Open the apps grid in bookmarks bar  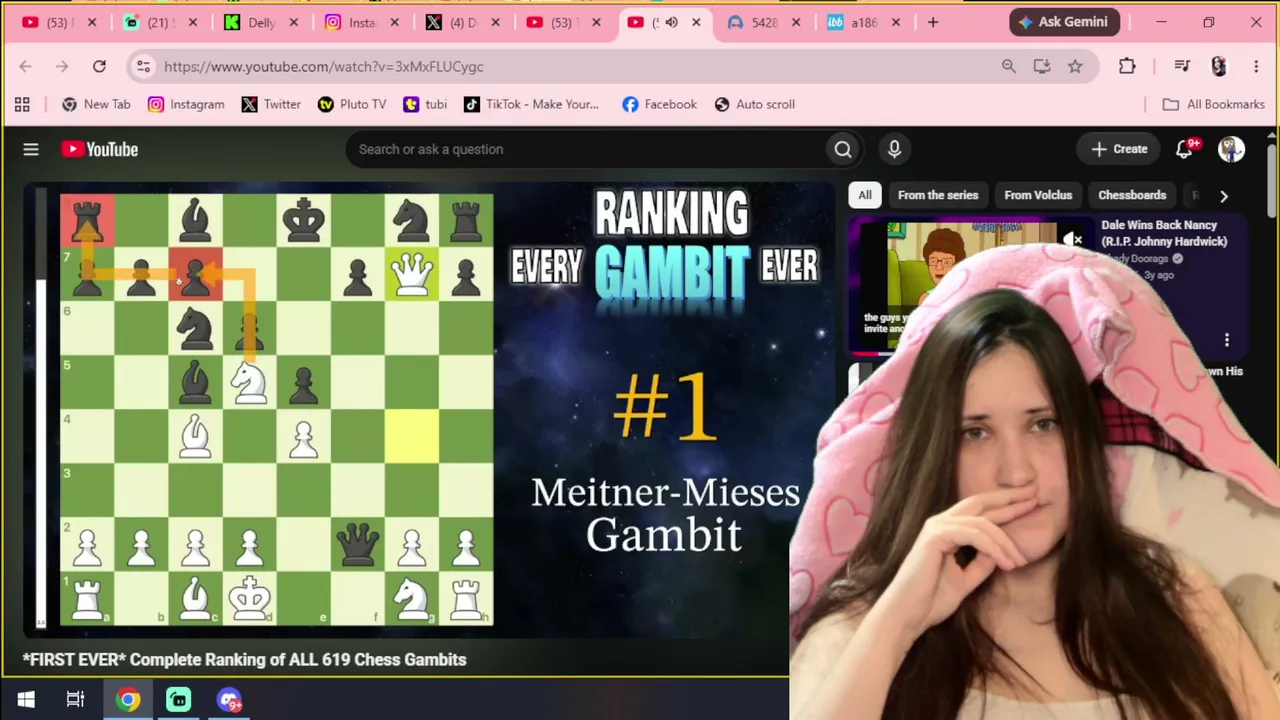pos(22,104)
